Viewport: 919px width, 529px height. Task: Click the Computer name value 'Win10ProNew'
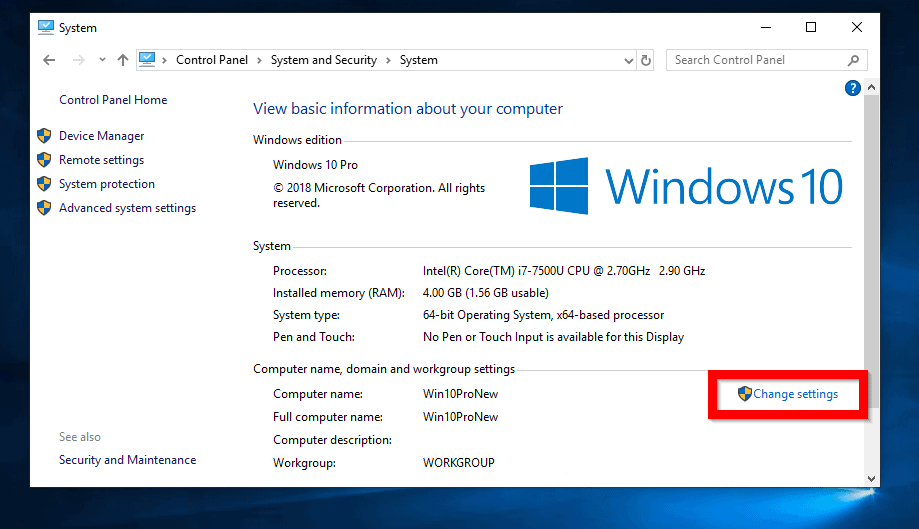click(461, 394)
